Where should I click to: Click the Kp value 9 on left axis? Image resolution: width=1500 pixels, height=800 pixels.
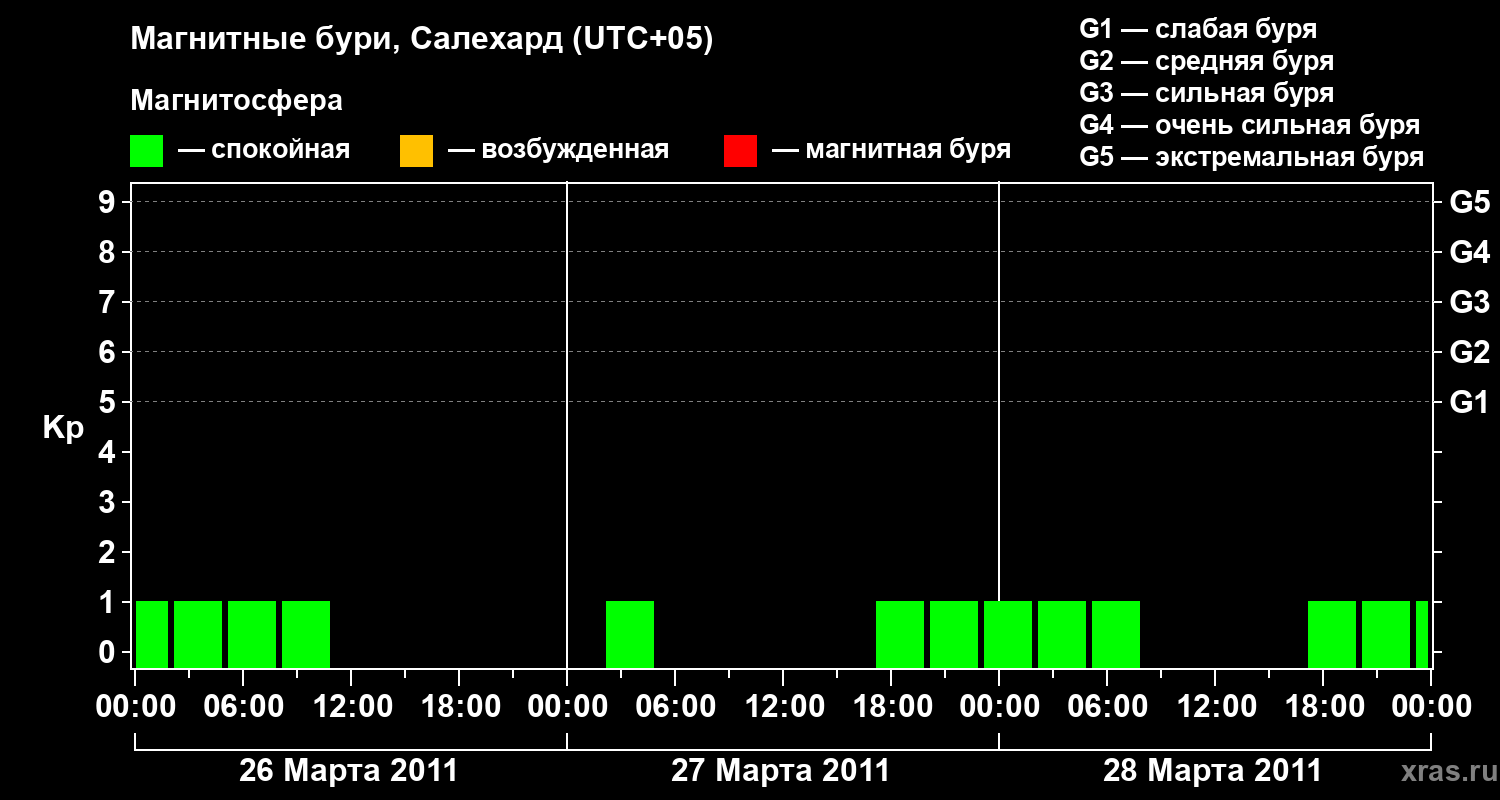(x=109, y=202)
